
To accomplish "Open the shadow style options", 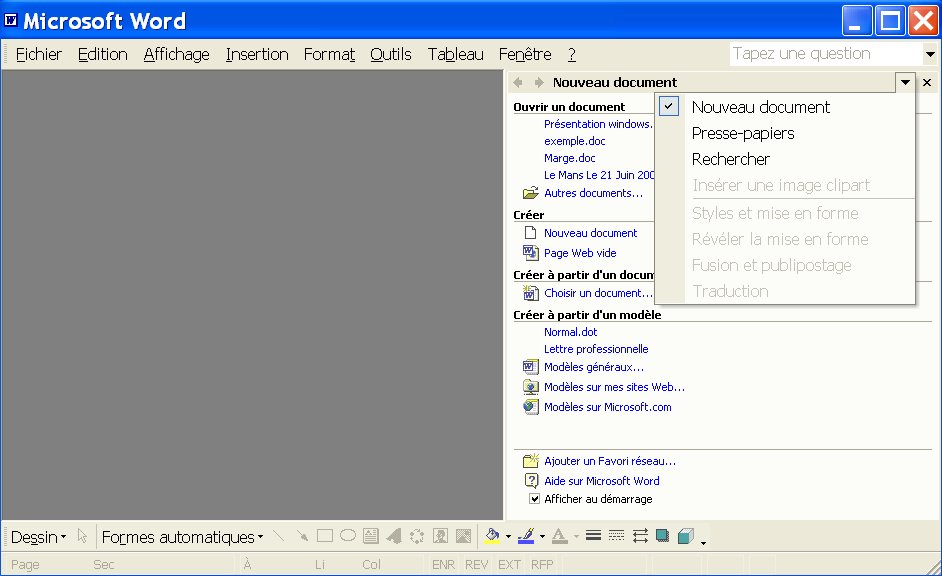I will pyautogui.click(x=663, y=536).
